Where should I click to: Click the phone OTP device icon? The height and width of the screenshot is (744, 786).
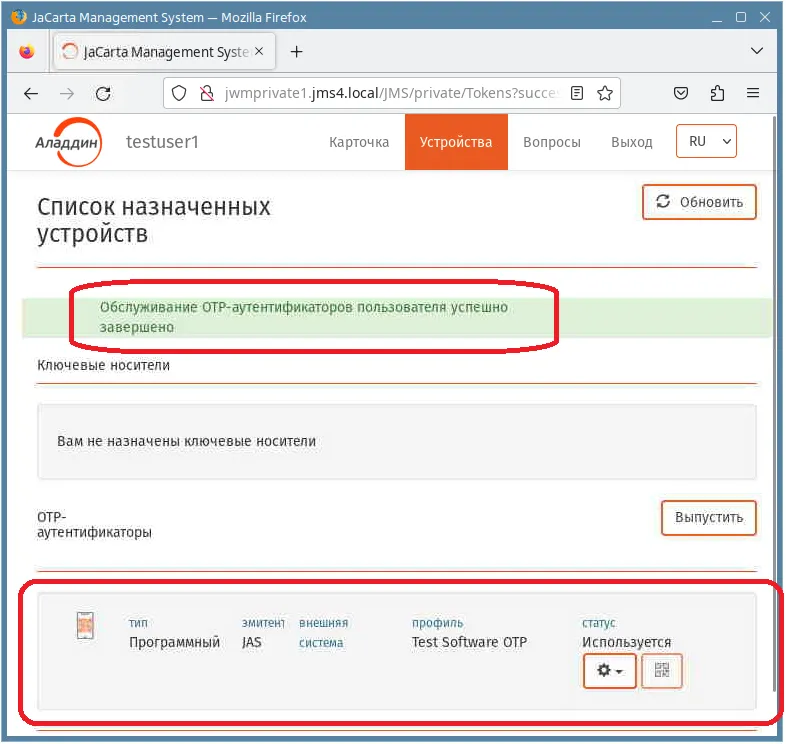tap(85, 626)
